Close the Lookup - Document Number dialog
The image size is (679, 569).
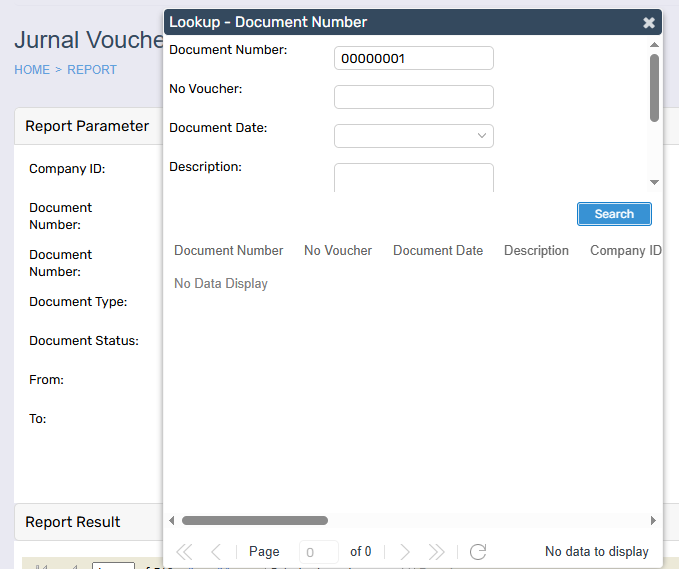point(648,23)
